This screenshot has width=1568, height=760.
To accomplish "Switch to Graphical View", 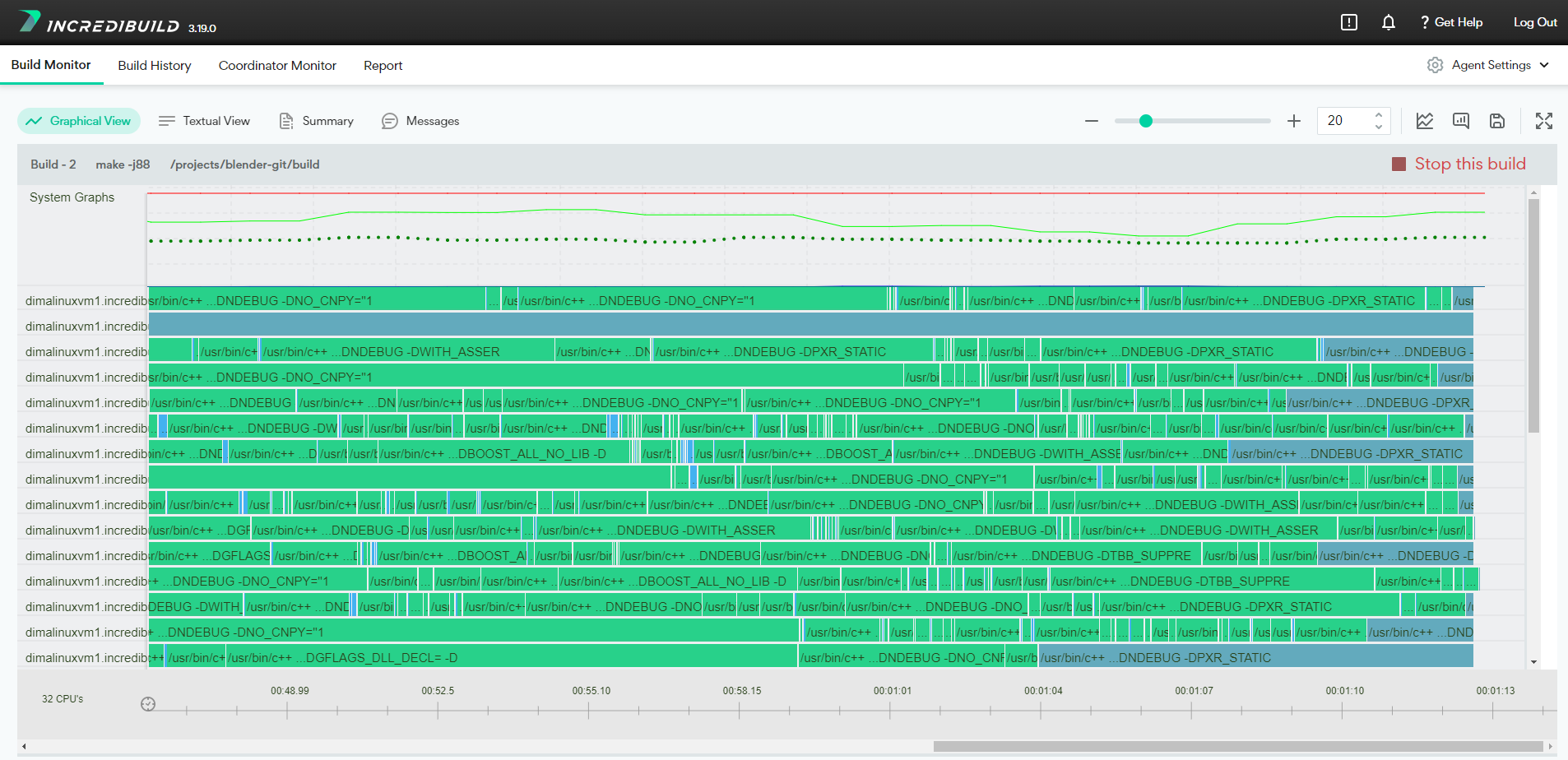I will 79,121.
